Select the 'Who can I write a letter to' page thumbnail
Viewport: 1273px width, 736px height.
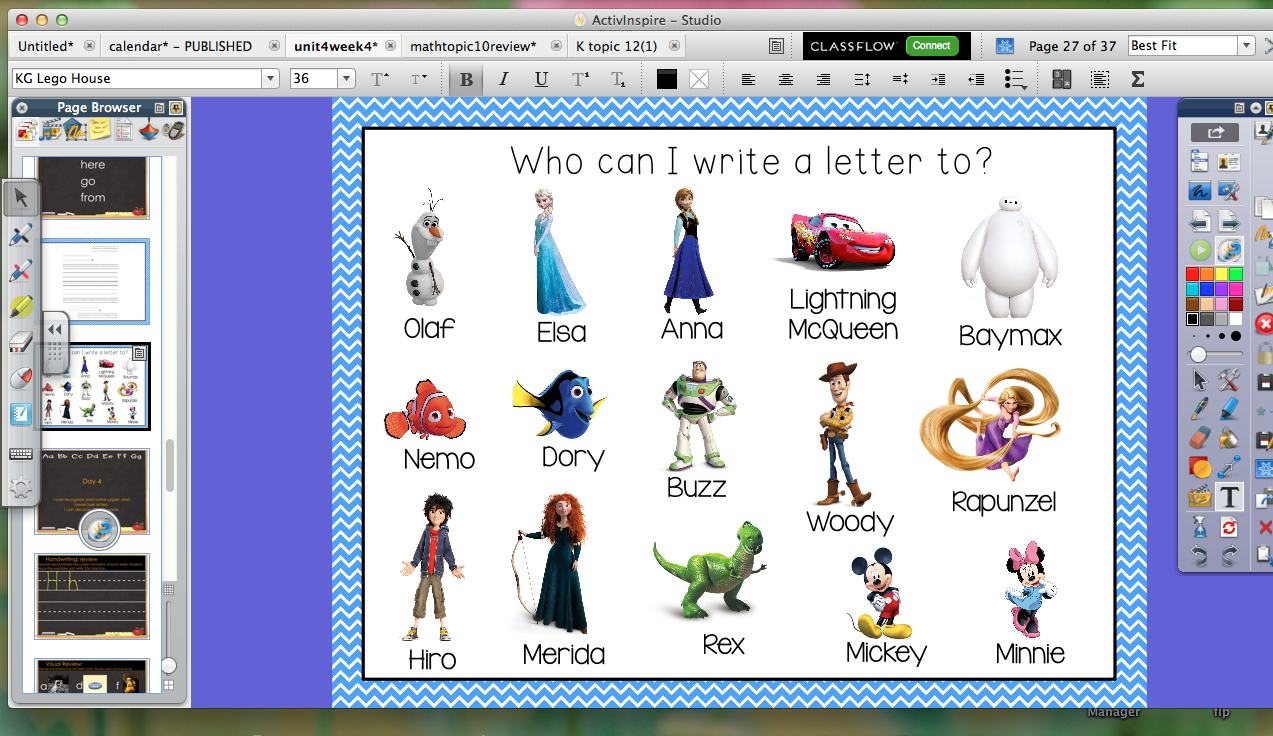[92, 387]
